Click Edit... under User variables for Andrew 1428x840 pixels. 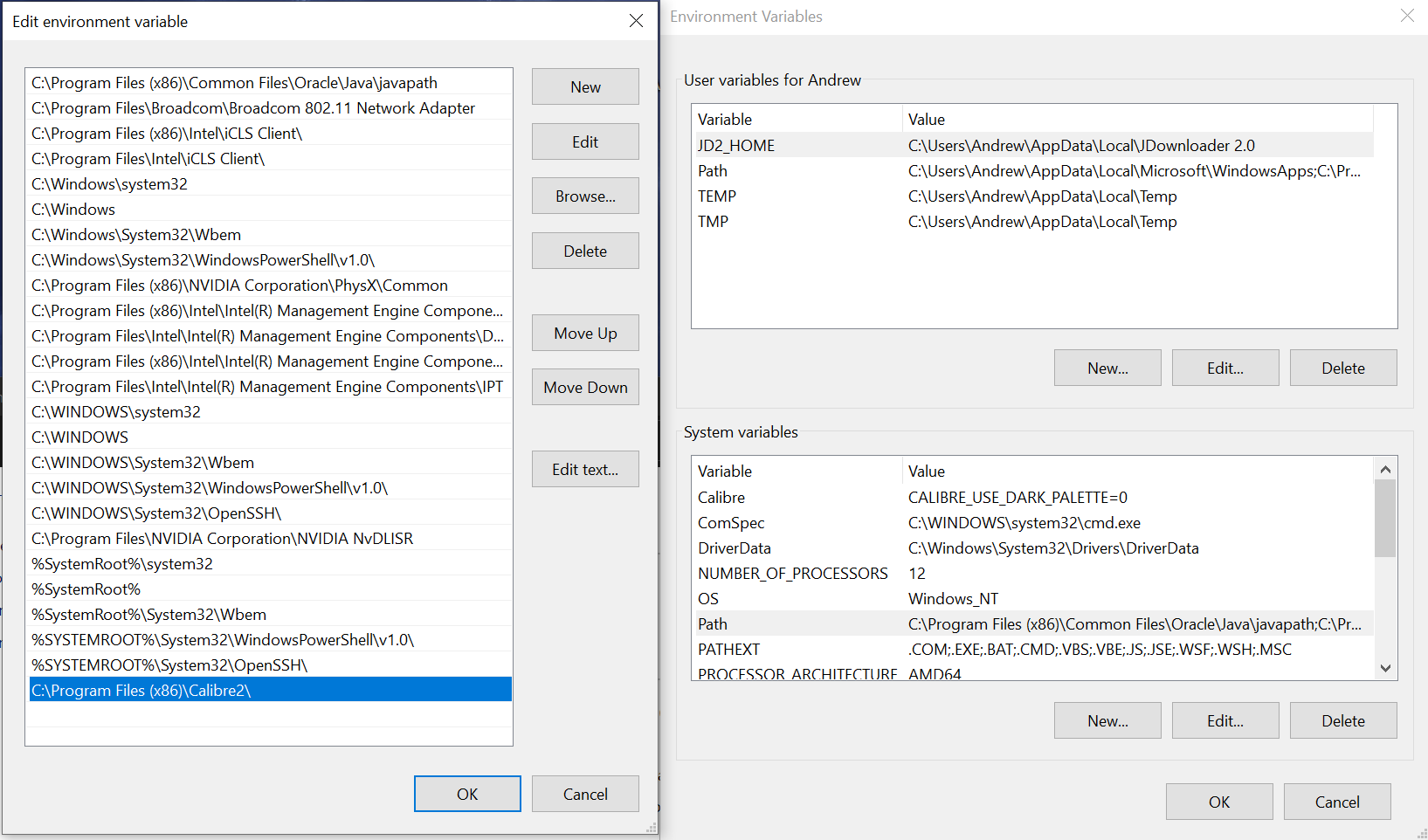tap(1225, 368)
